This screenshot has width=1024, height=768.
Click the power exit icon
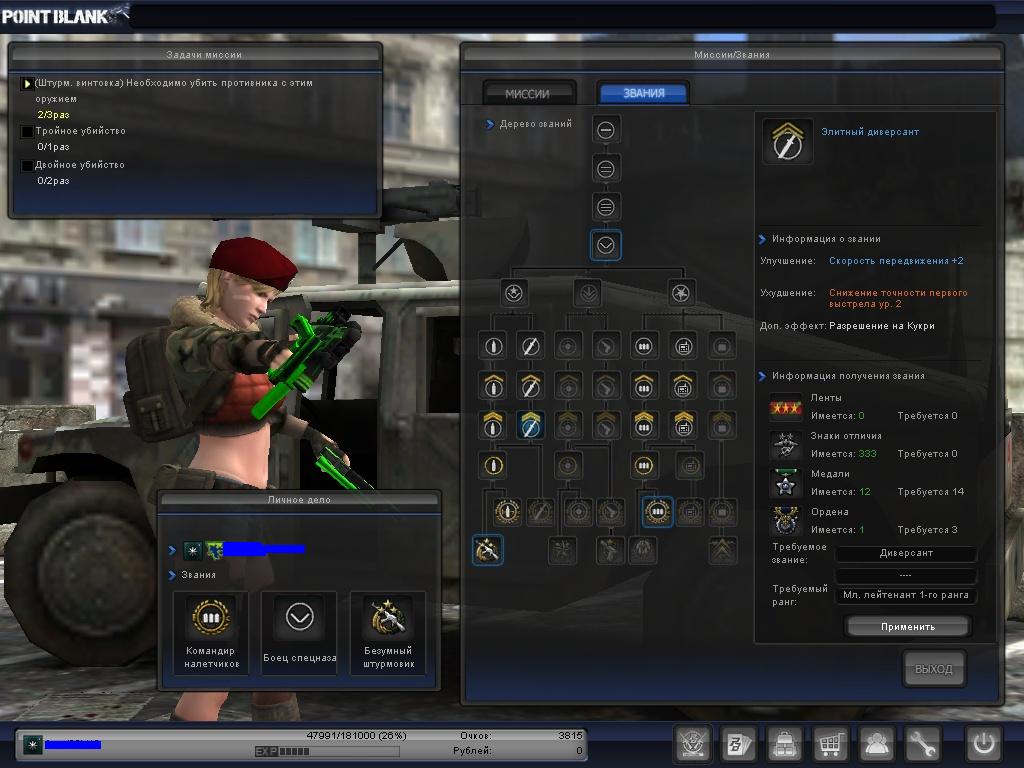[984, 744]
